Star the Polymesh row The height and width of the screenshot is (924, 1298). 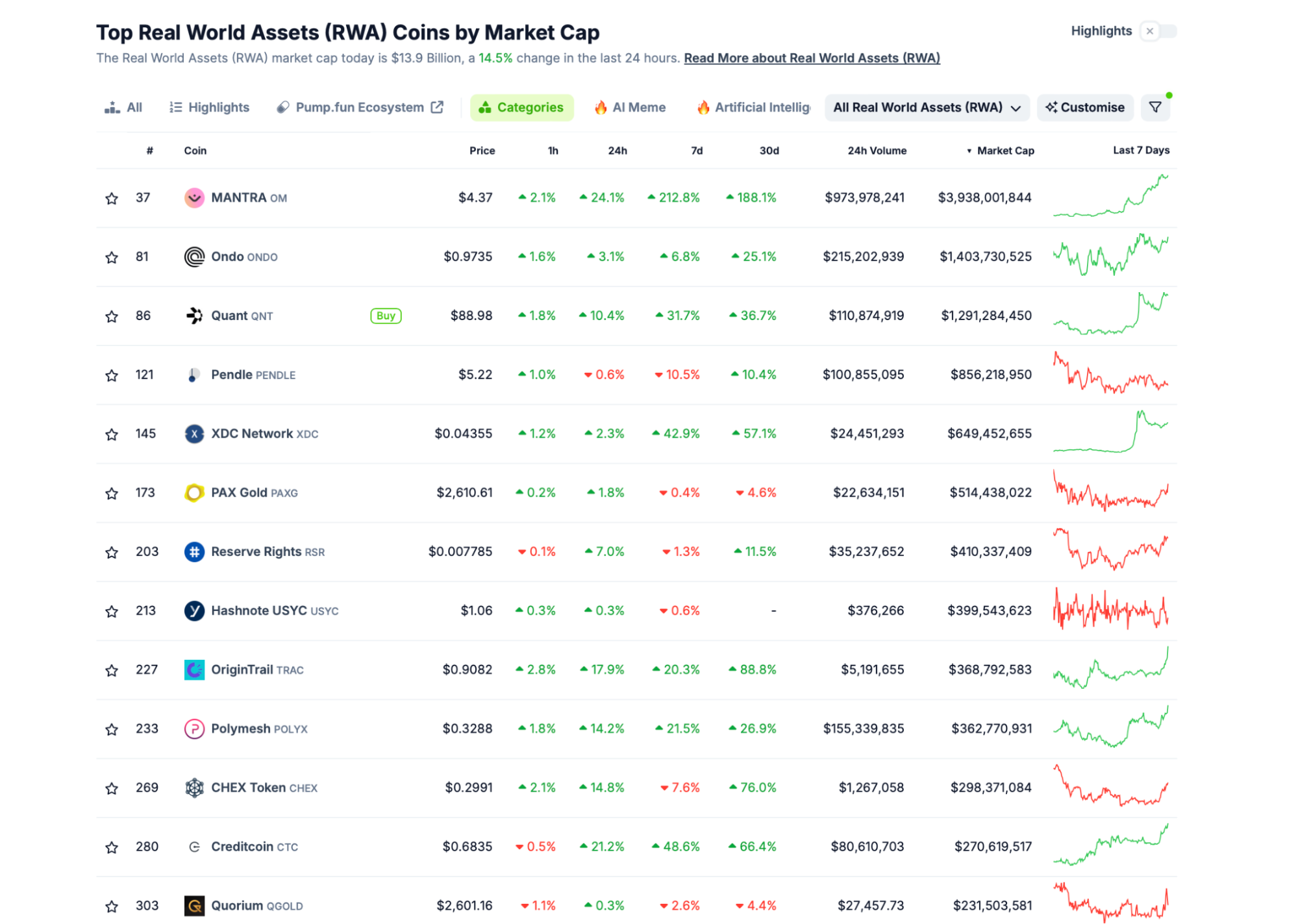(x=112, y=730)
